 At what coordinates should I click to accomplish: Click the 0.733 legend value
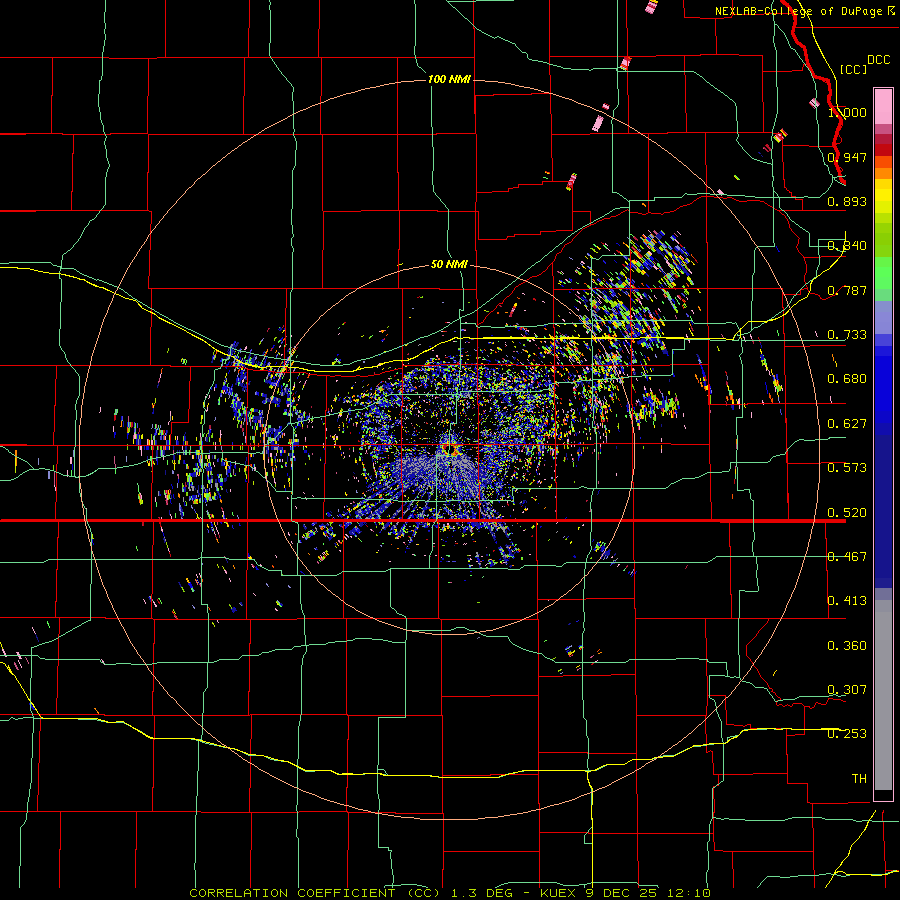pyautogui.click(x=847, y=335)
